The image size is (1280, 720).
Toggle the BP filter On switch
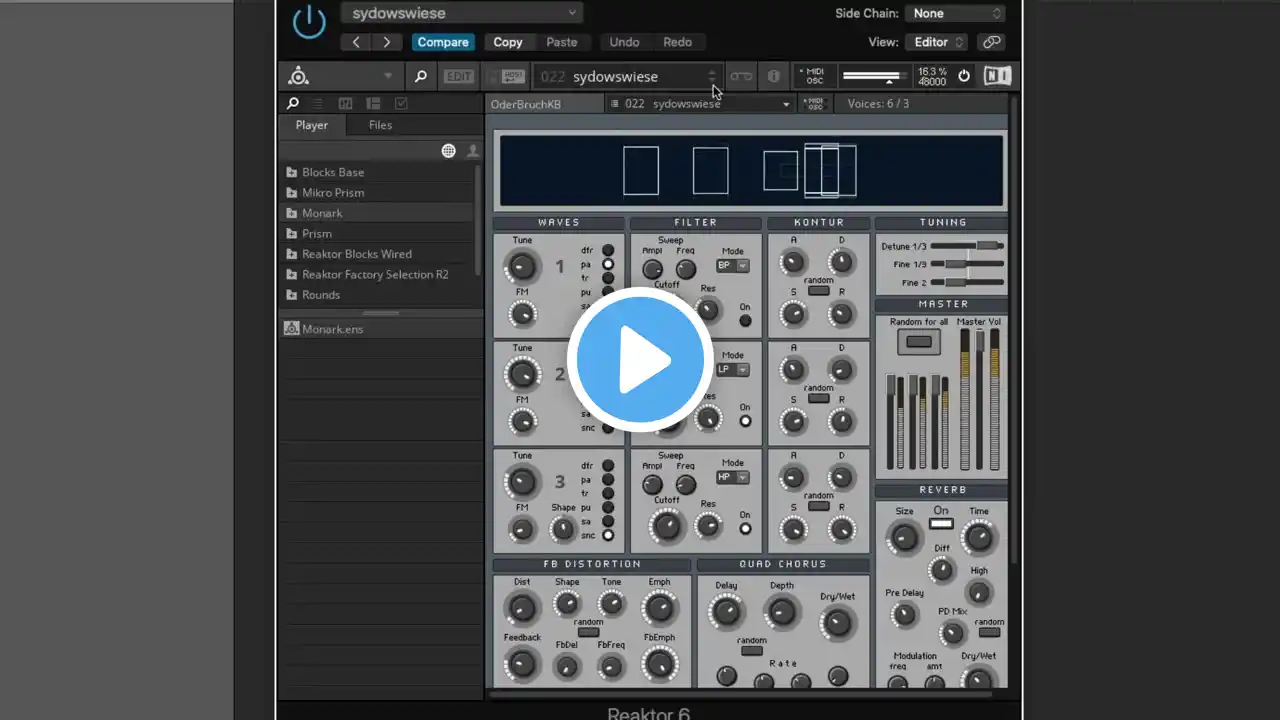(745, 321)
